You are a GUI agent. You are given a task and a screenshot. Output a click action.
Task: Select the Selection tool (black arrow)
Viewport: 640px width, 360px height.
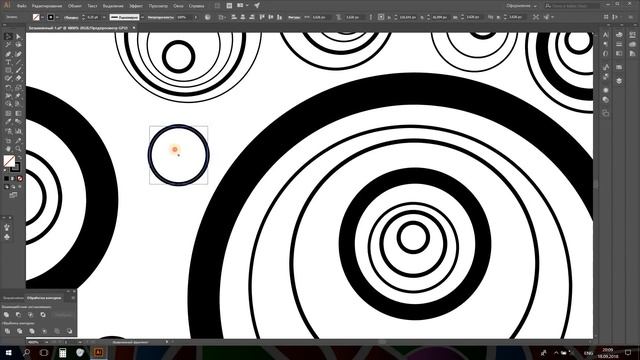[8, 37]
